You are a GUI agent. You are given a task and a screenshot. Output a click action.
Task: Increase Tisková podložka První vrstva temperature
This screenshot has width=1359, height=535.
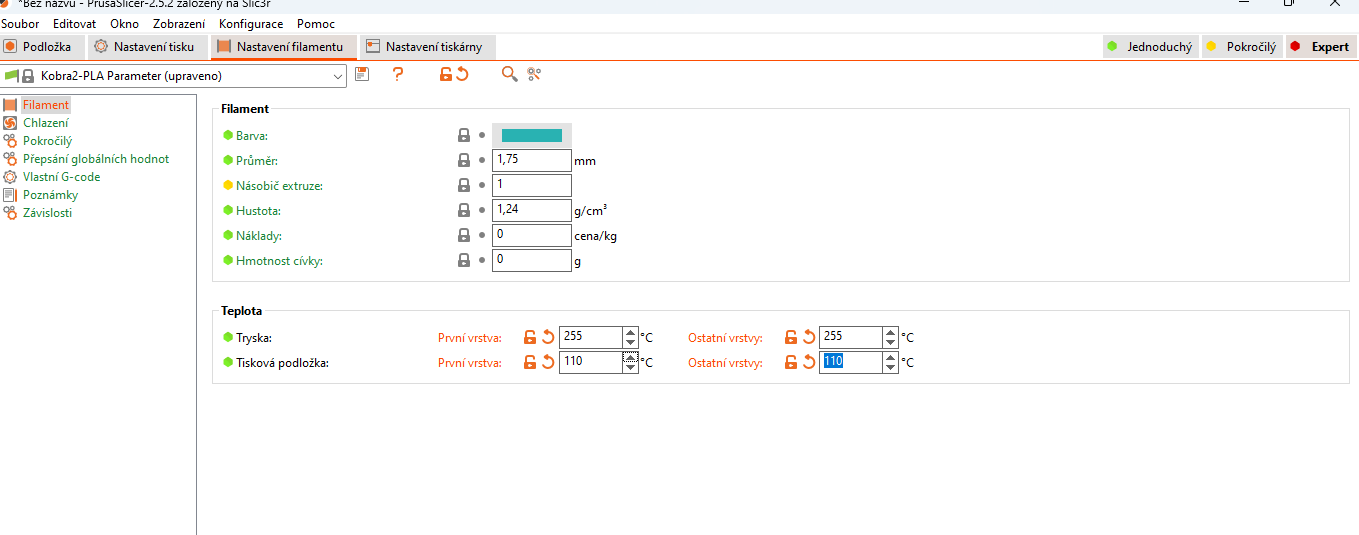[630, 357]
